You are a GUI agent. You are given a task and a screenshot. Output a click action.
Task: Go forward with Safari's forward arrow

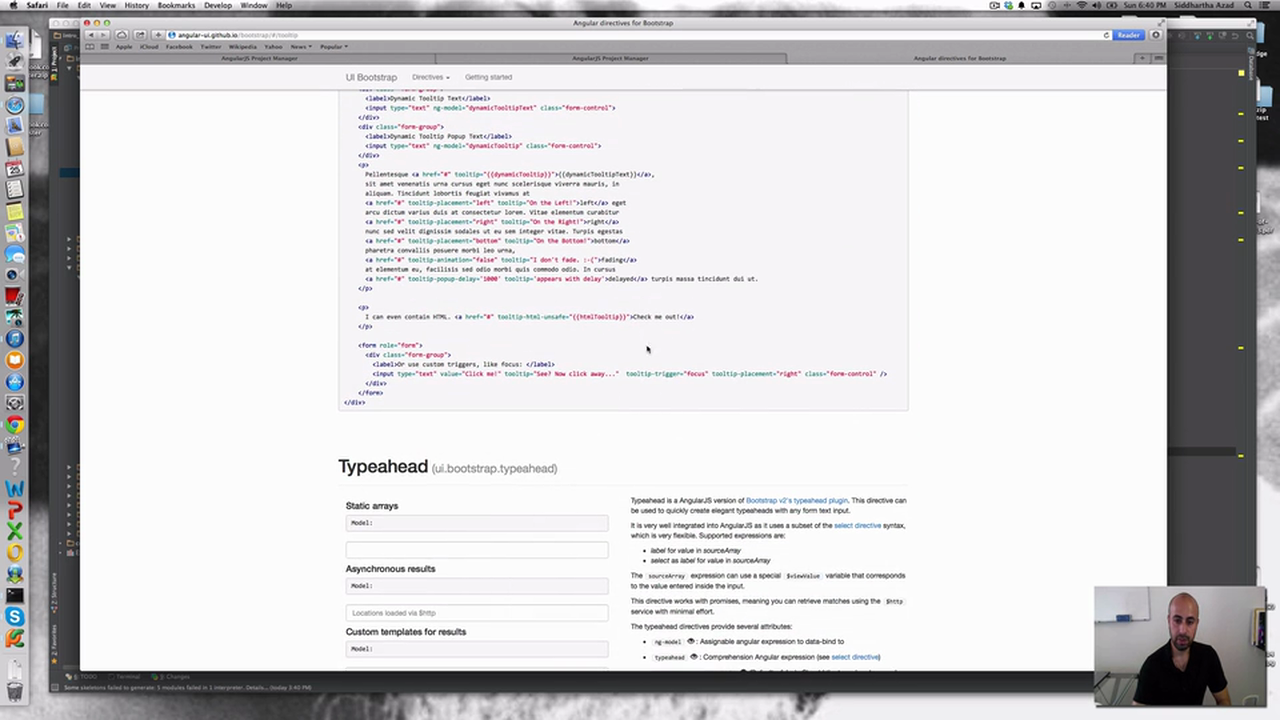102,35
